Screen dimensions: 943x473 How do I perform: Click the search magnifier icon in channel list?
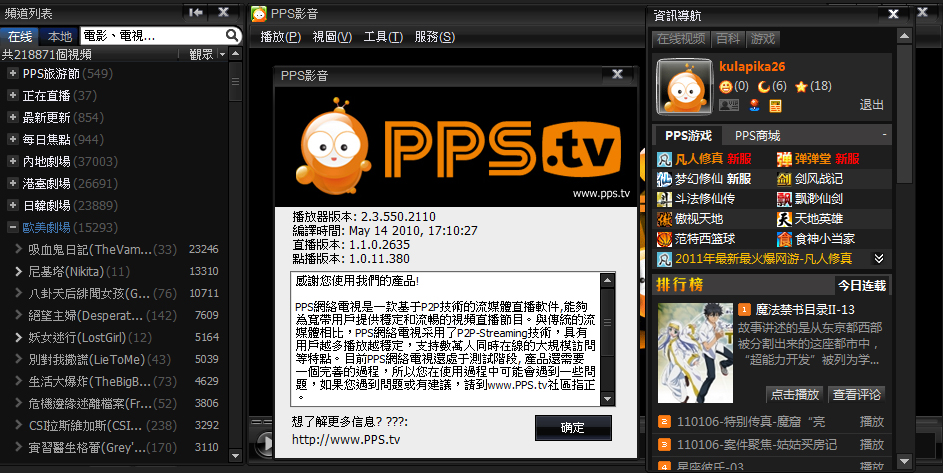232,36
